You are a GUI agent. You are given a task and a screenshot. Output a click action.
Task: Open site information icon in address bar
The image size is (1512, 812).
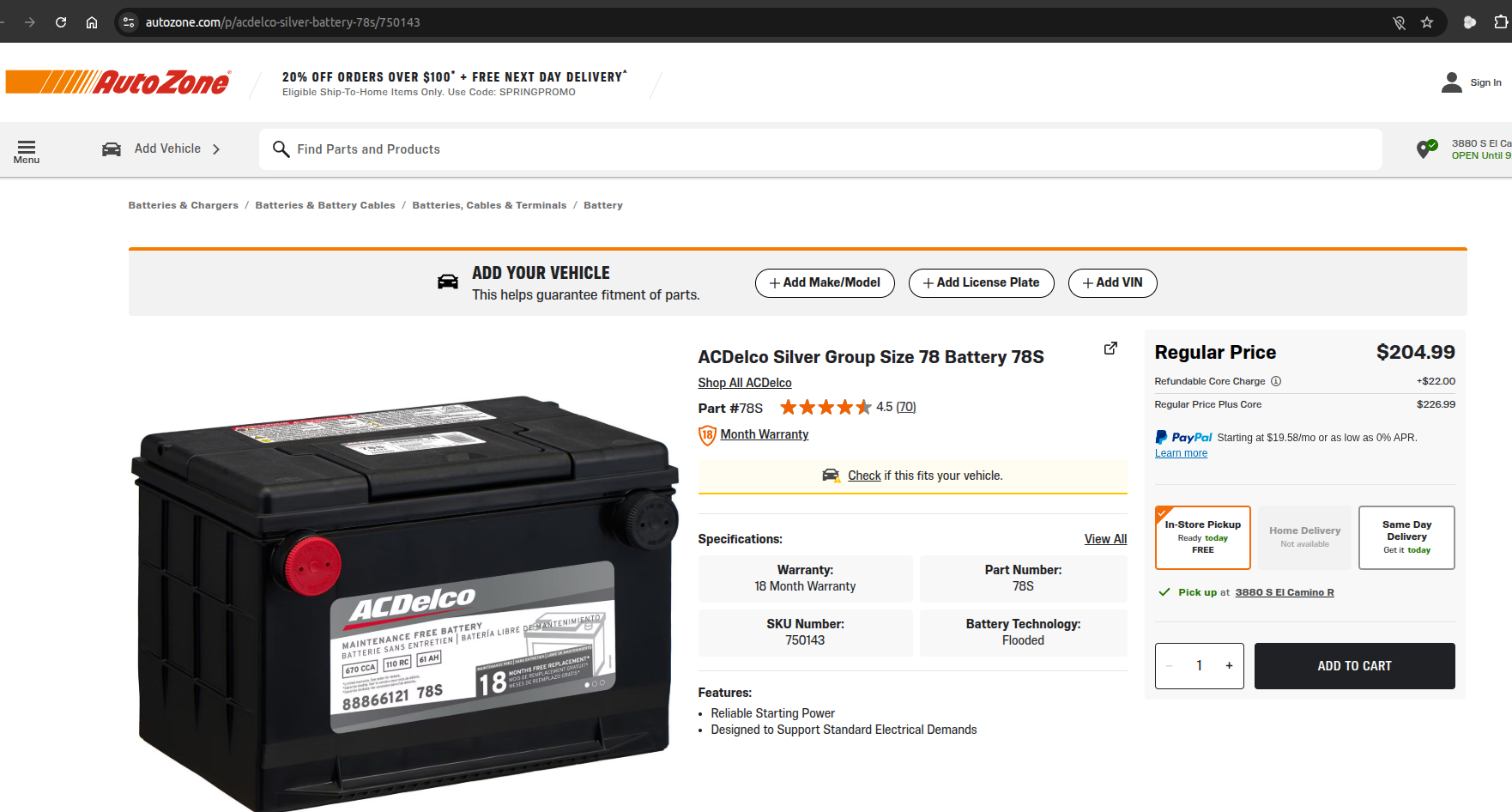[129, 22]
